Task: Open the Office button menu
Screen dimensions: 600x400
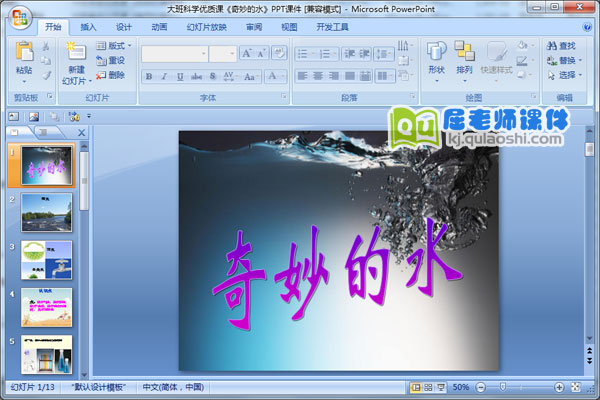Action: [x=20, y=18]
